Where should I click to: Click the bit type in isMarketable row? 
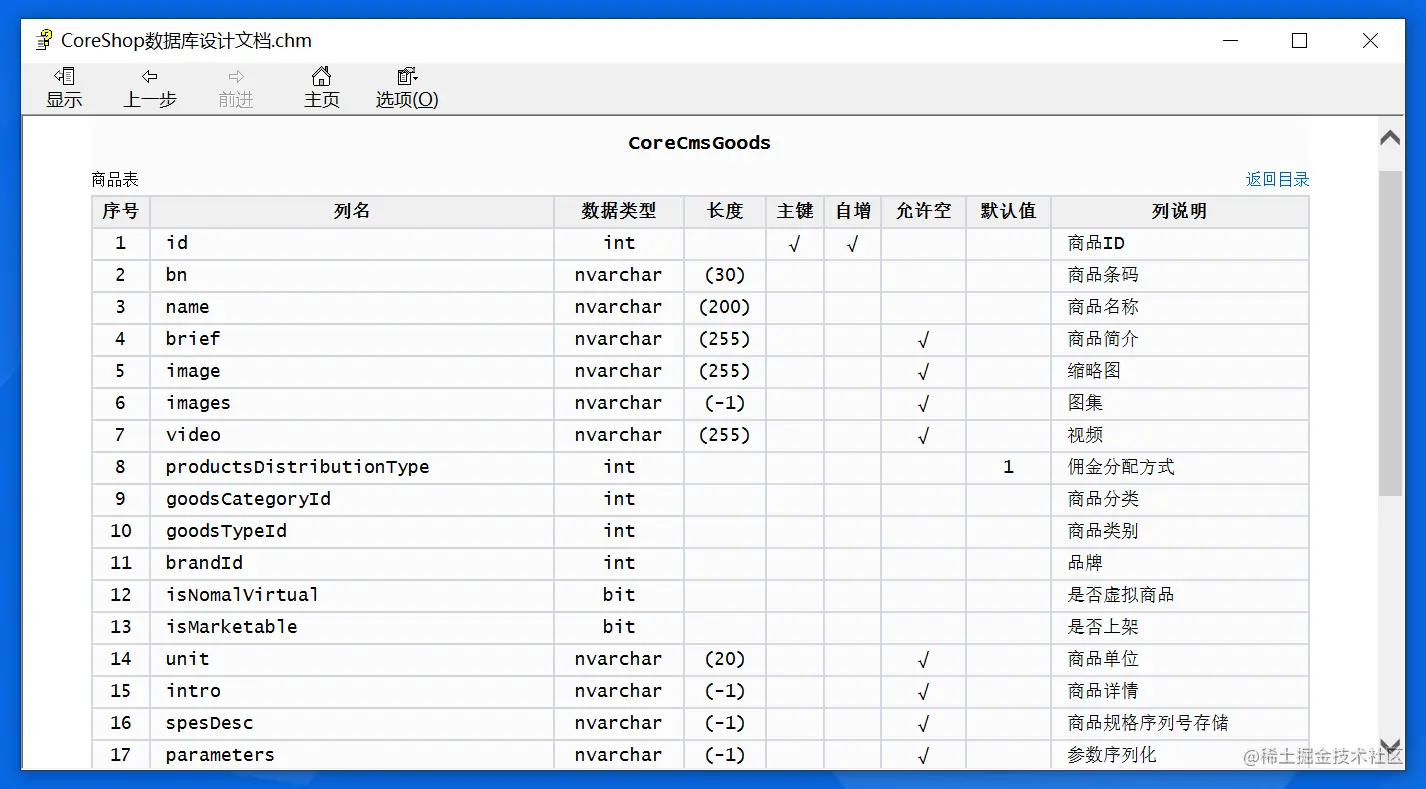(x=619, y=627)
